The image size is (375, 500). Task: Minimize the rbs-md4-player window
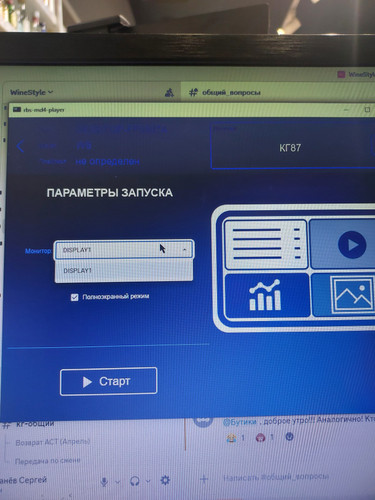pos(346,109)
